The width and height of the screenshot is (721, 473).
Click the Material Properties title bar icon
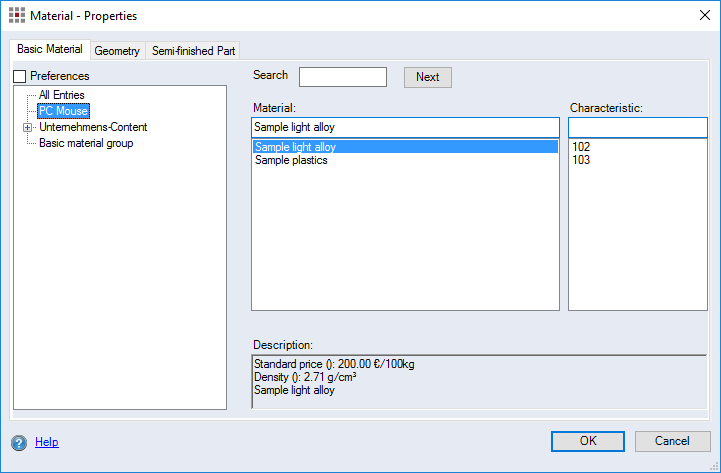click(x=17, y=16)
